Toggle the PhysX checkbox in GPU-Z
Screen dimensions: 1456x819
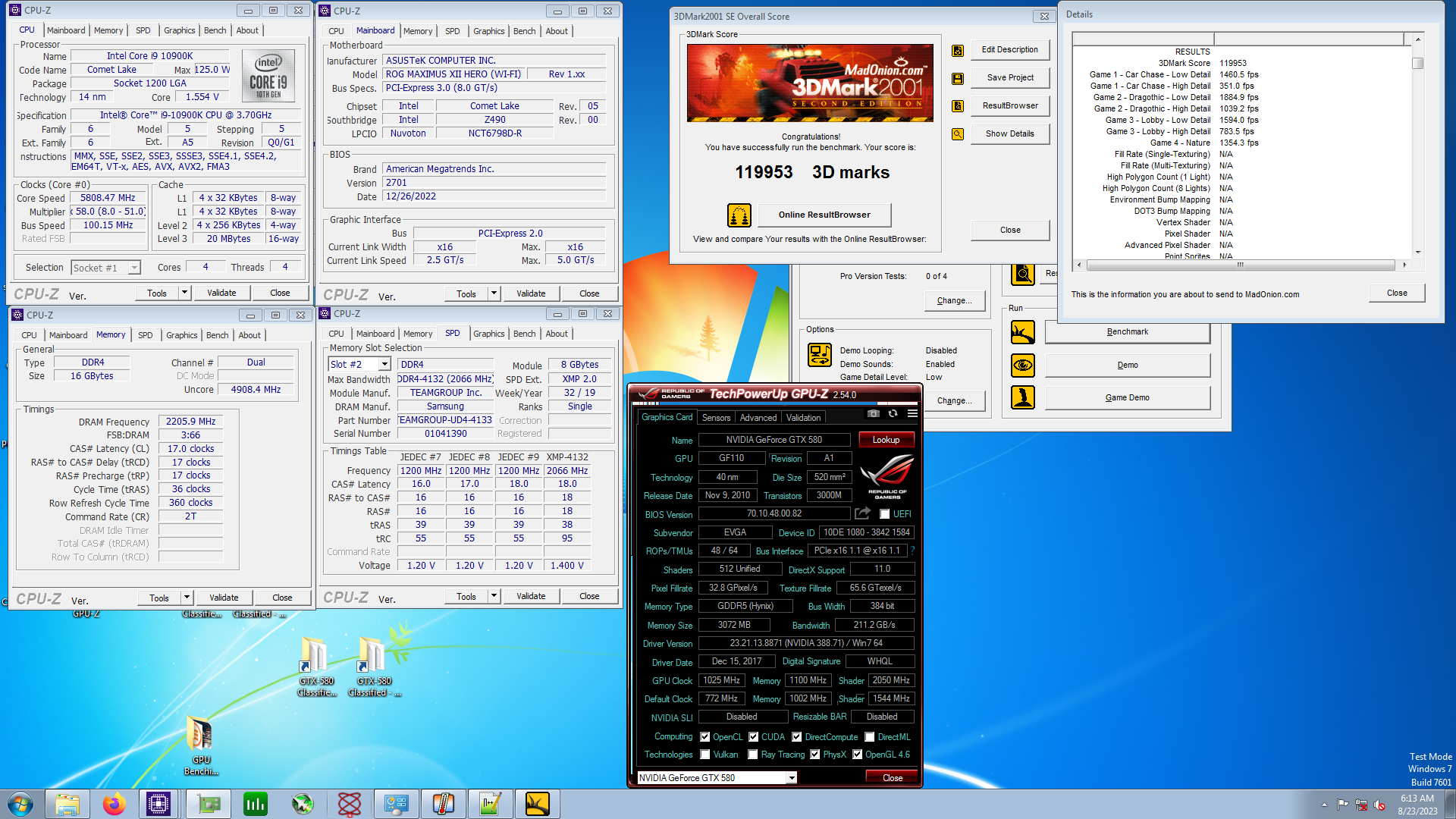tap(815, 755)
